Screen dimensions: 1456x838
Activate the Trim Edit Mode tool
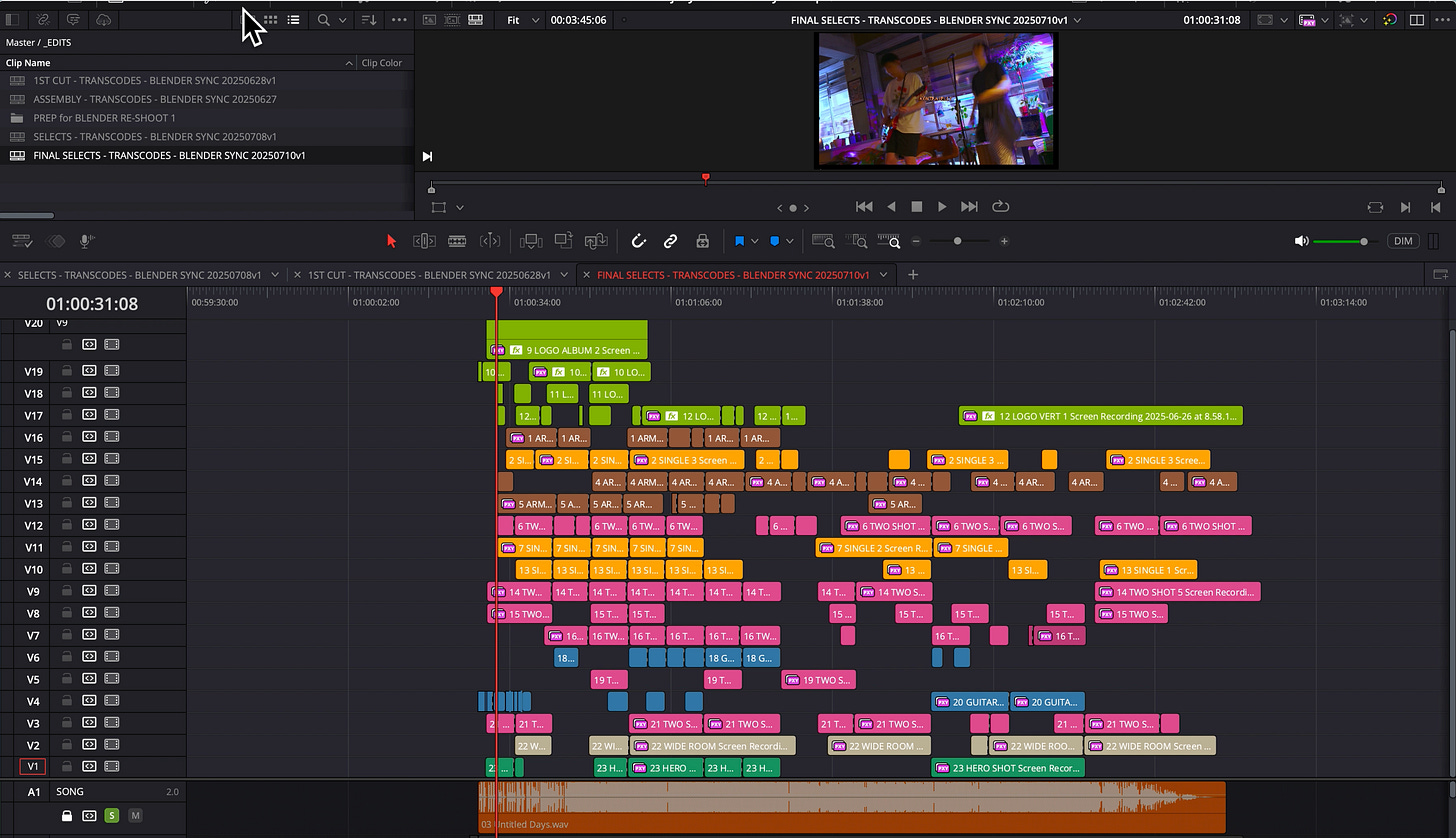tap(424, 241)
